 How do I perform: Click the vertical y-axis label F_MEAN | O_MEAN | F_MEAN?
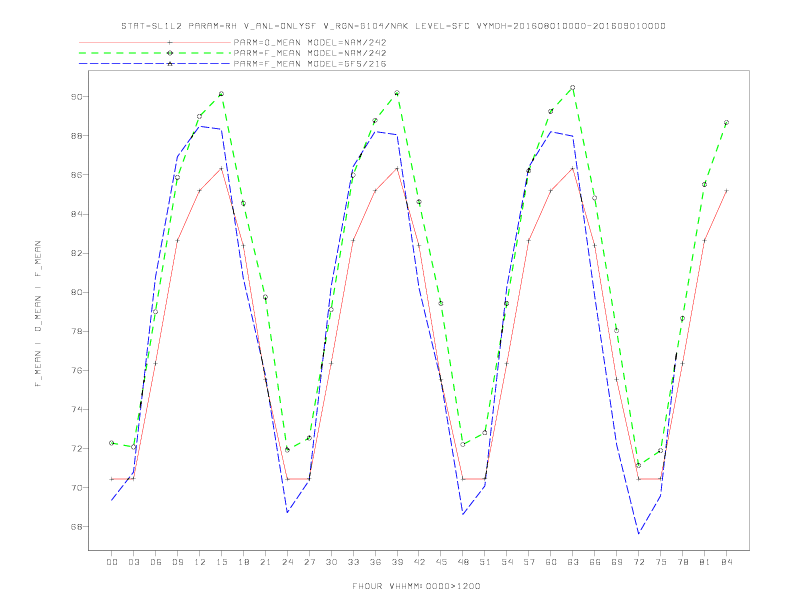tap(38, 314)
